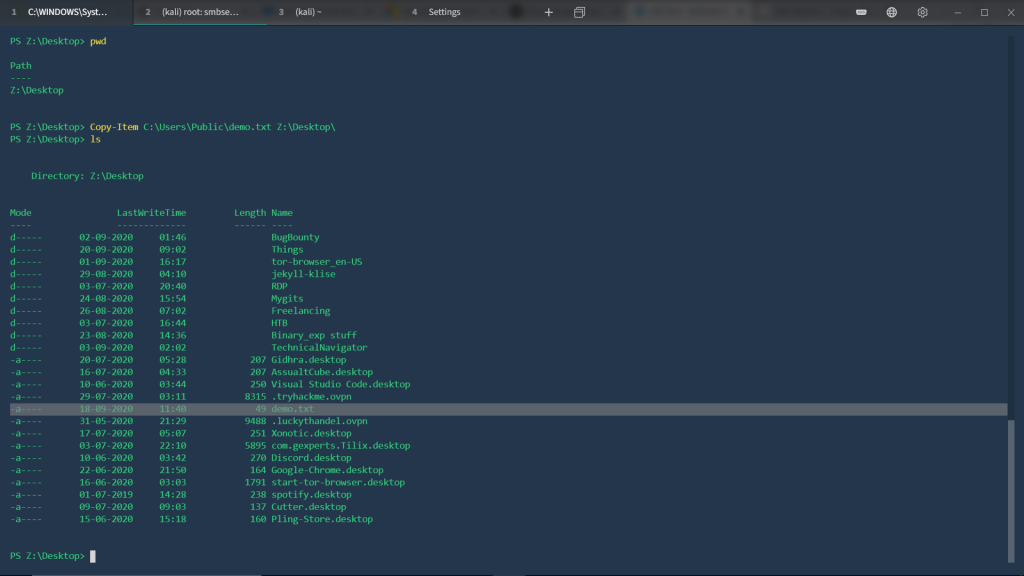Click the Mygits directory name
The image size is (1024, 576).
coord(287,298)
